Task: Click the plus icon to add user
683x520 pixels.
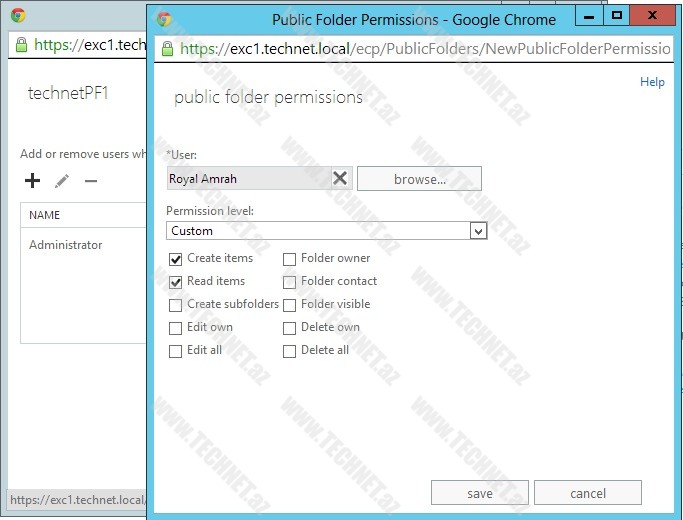Action: pyautogui.click(x=33, y=181)
